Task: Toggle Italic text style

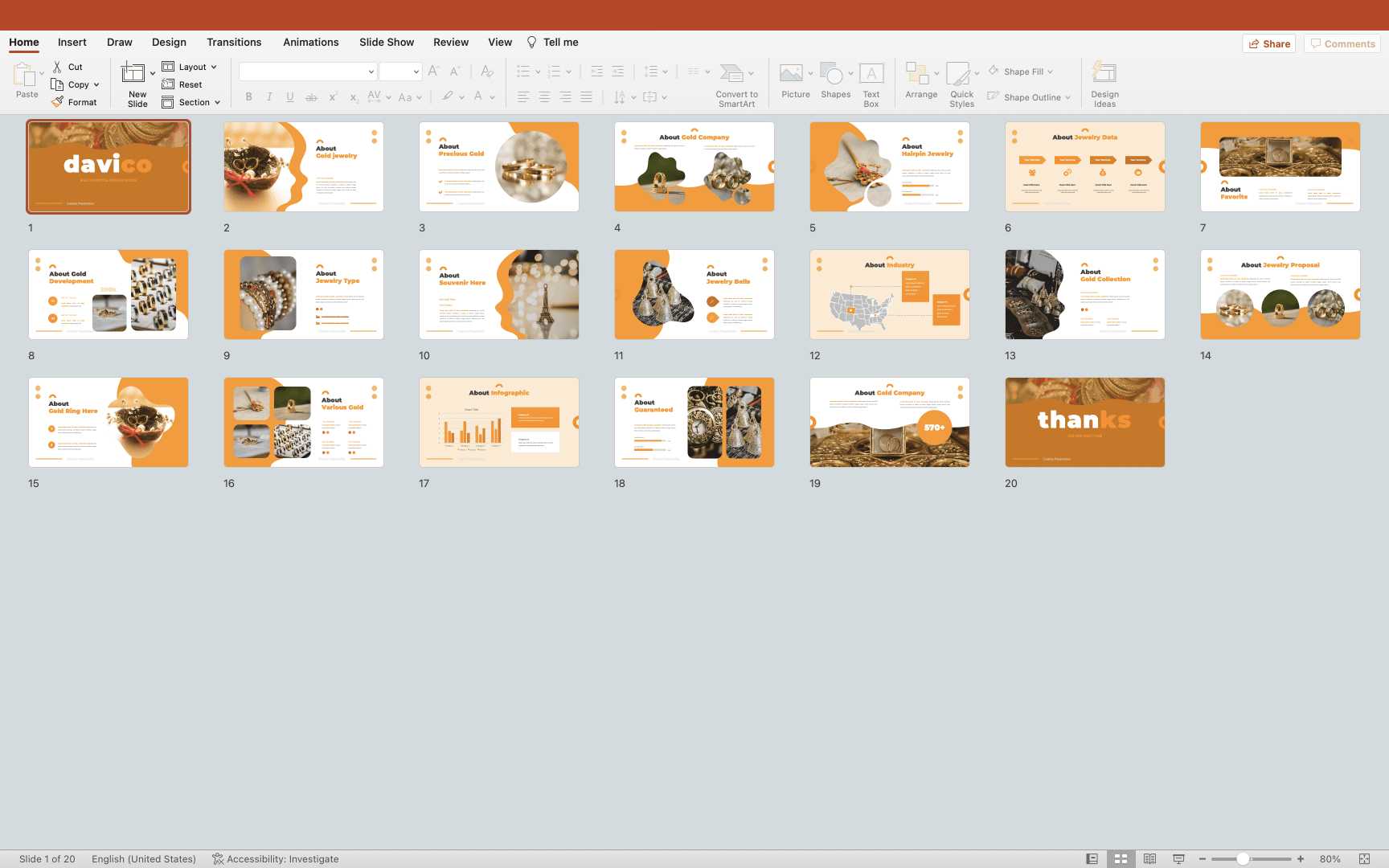Action: click(269, 97)
